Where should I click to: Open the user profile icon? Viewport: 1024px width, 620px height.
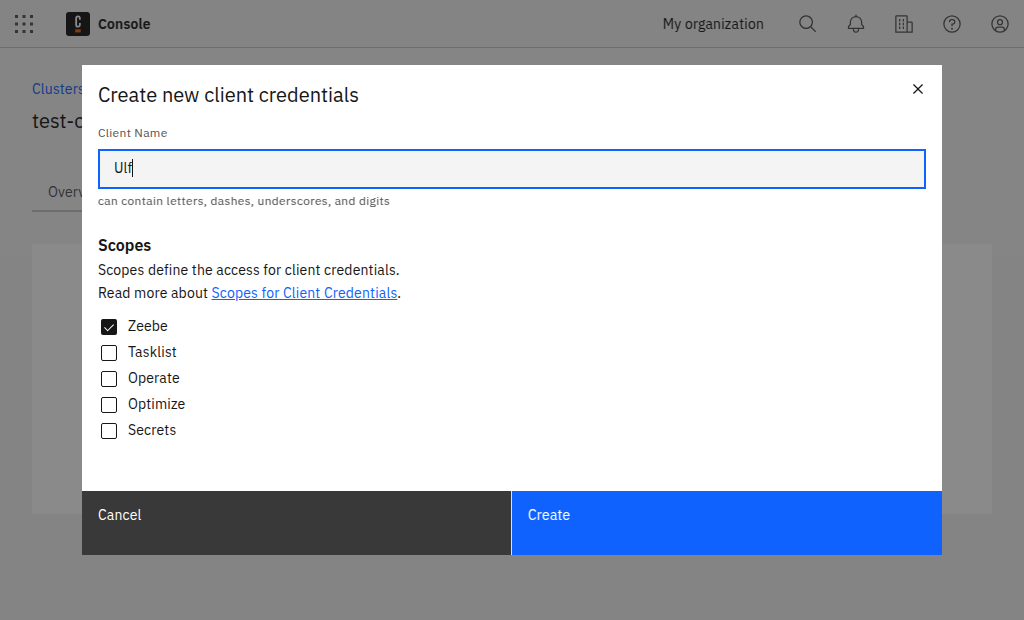[x=999, y=23]
